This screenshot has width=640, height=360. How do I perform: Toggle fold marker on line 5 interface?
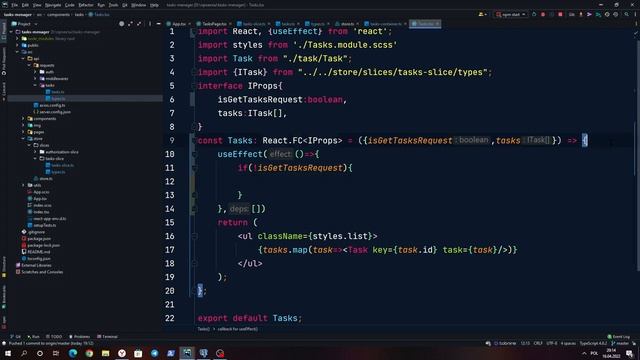(x=194, y=86)
